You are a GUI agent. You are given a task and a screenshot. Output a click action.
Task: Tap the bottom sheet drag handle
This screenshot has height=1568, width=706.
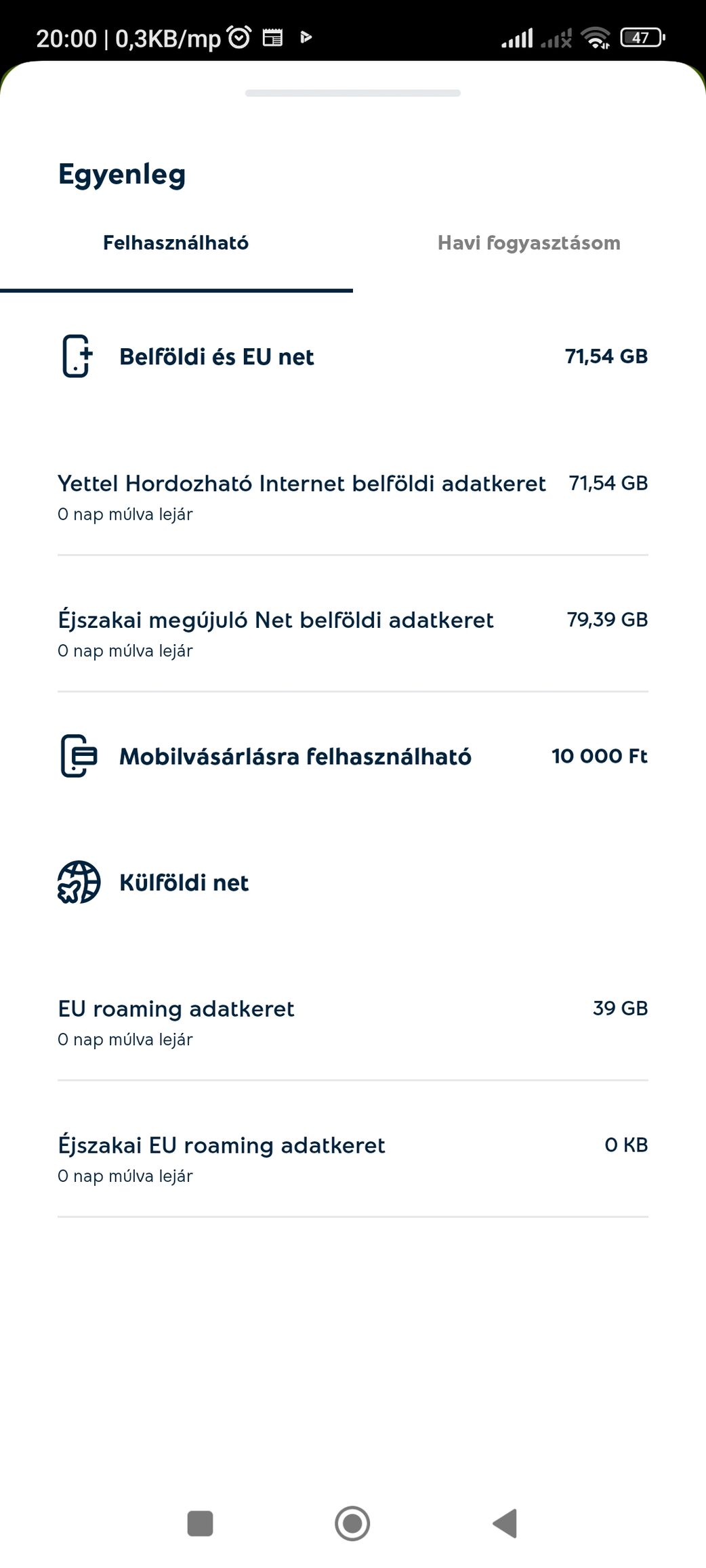[x=352, y=93]
